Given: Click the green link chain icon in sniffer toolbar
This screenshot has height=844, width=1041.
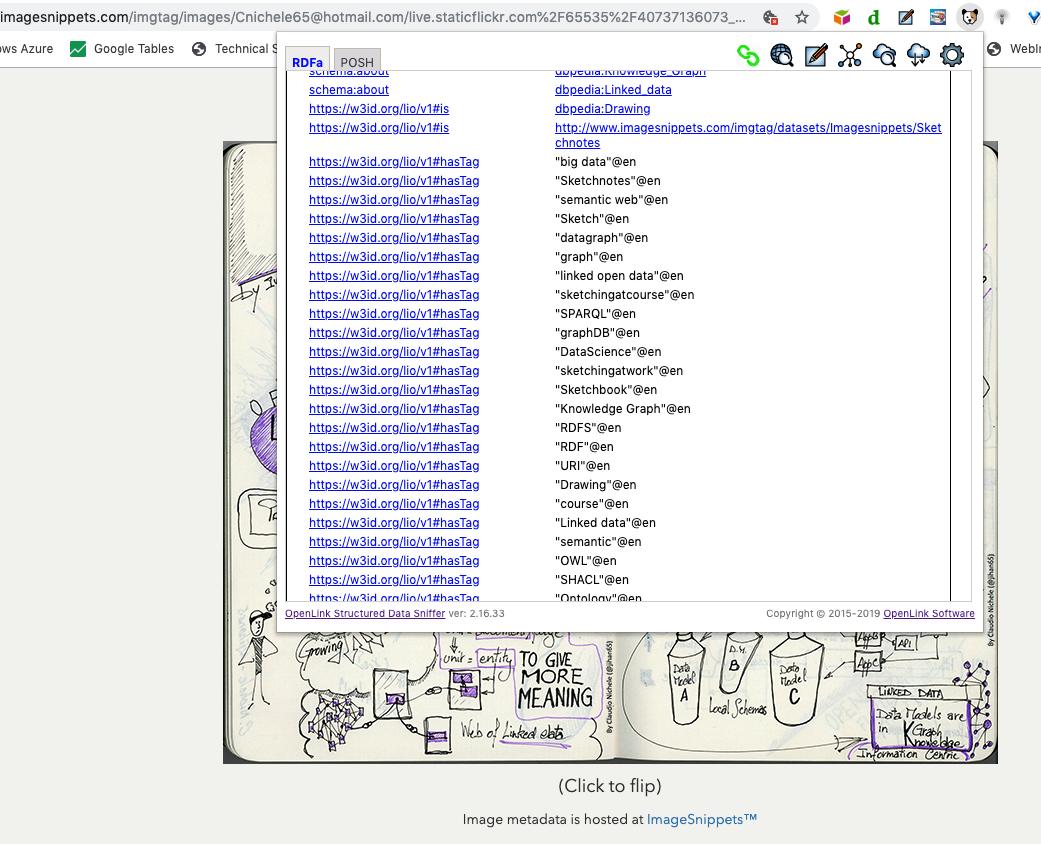Looking at the screenshot, I should coord(748,55).
